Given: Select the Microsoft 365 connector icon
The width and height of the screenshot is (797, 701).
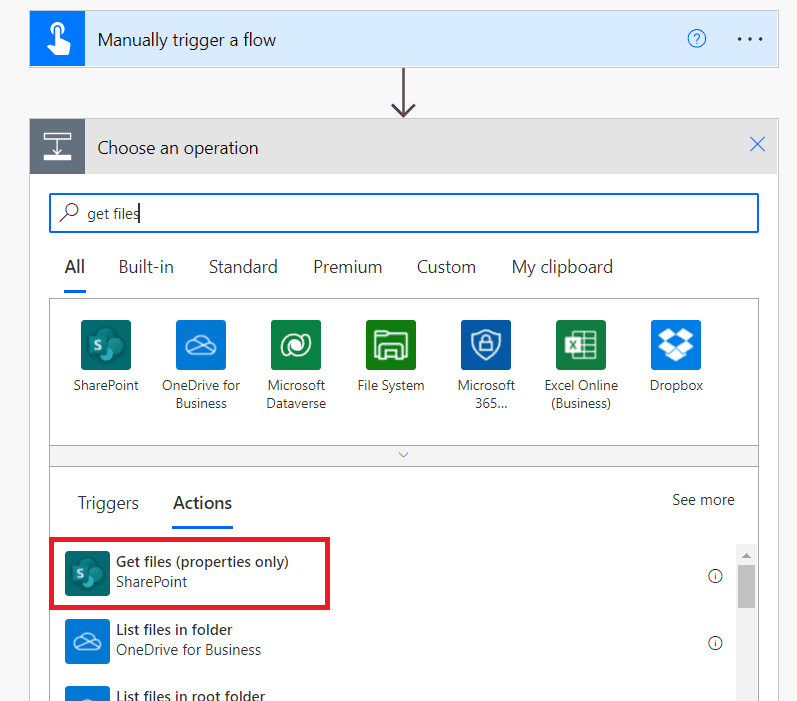Looking at the screenshot, I should pos(486,345).
